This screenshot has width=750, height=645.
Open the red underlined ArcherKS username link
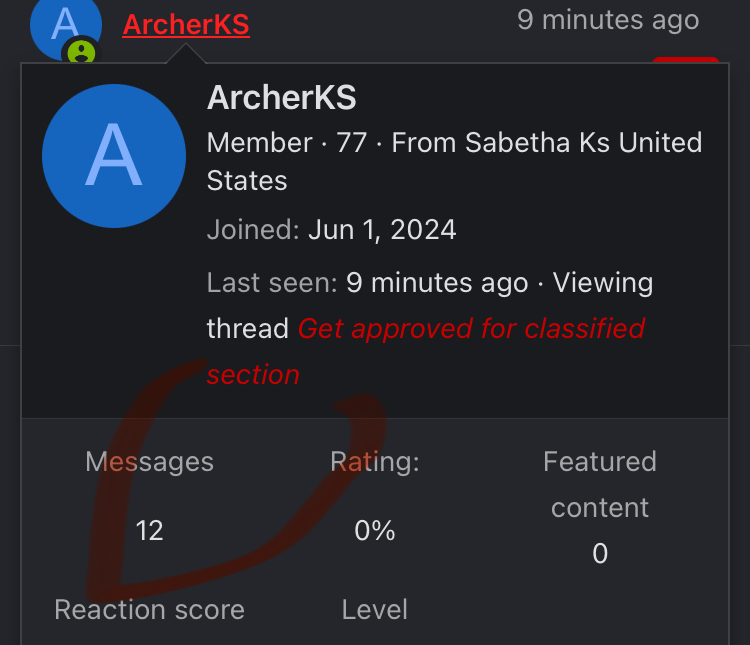[186, 25]
